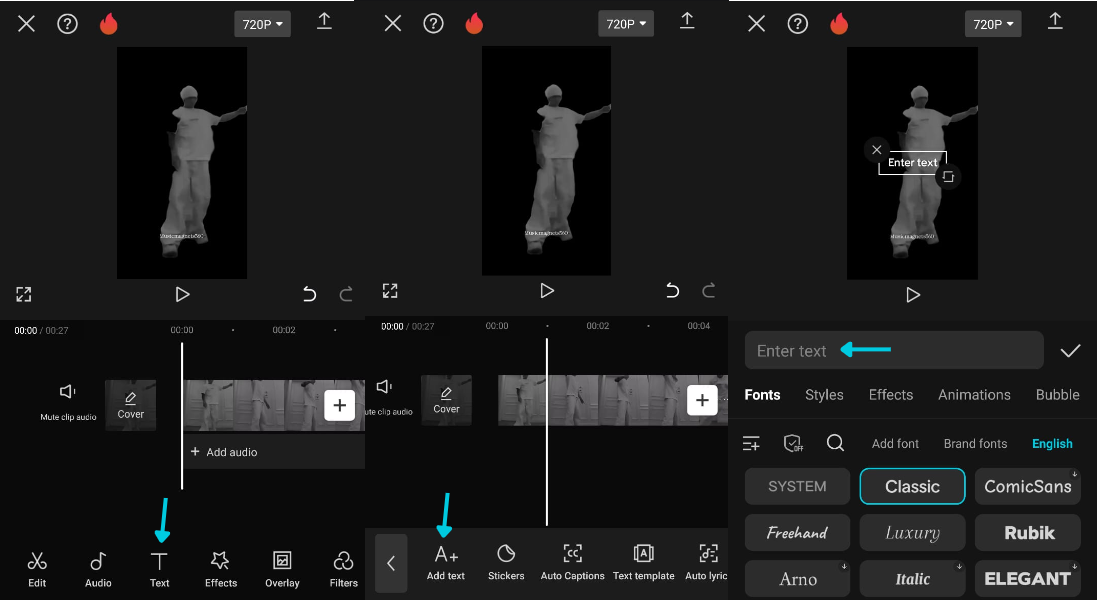Add a clip with plus button, left panel
The height and width of the screenshot is (600, 1100).
tap(340, 405)
